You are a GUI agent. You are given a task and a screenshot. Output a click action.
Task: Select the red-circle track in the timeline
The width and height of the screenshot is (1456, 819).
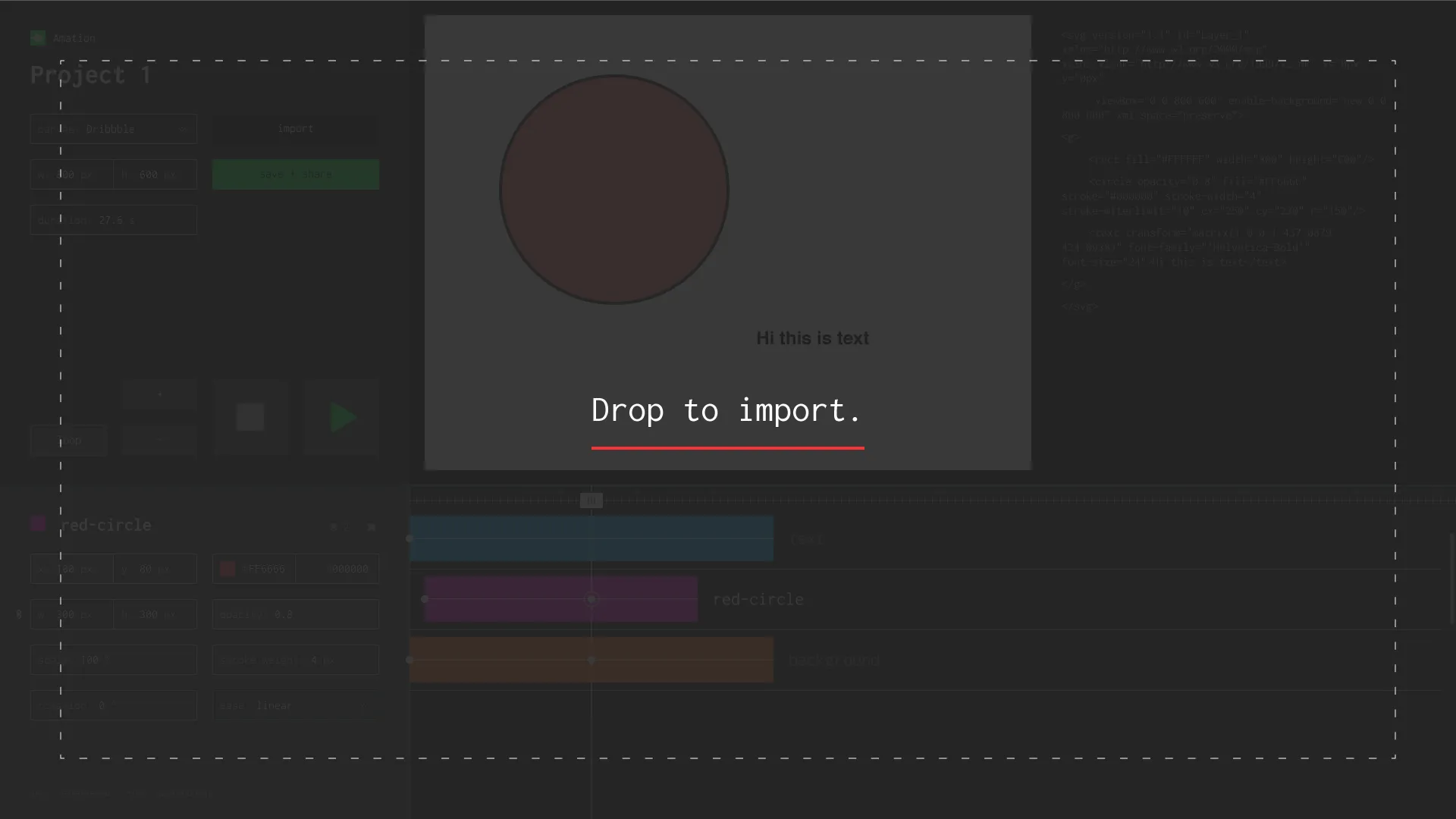coord(560,598)
